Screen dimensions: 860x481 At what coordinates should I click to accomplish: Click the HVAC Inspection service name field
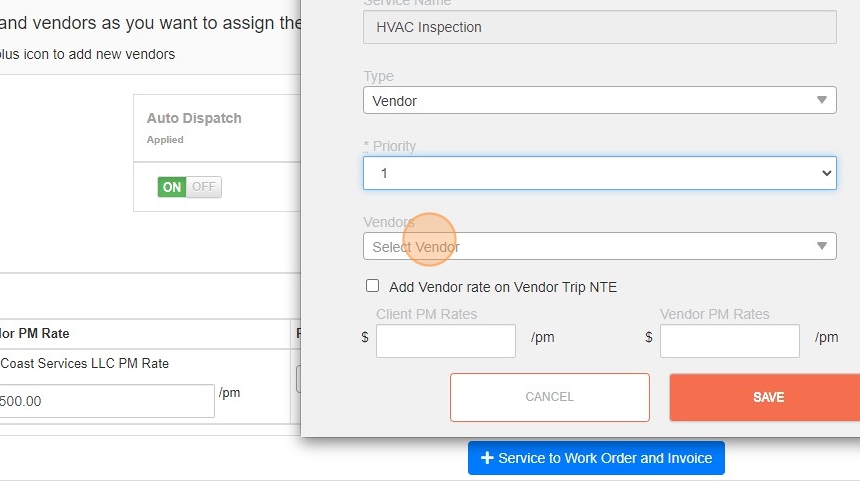pyautogui.click(x=598, y=27)
